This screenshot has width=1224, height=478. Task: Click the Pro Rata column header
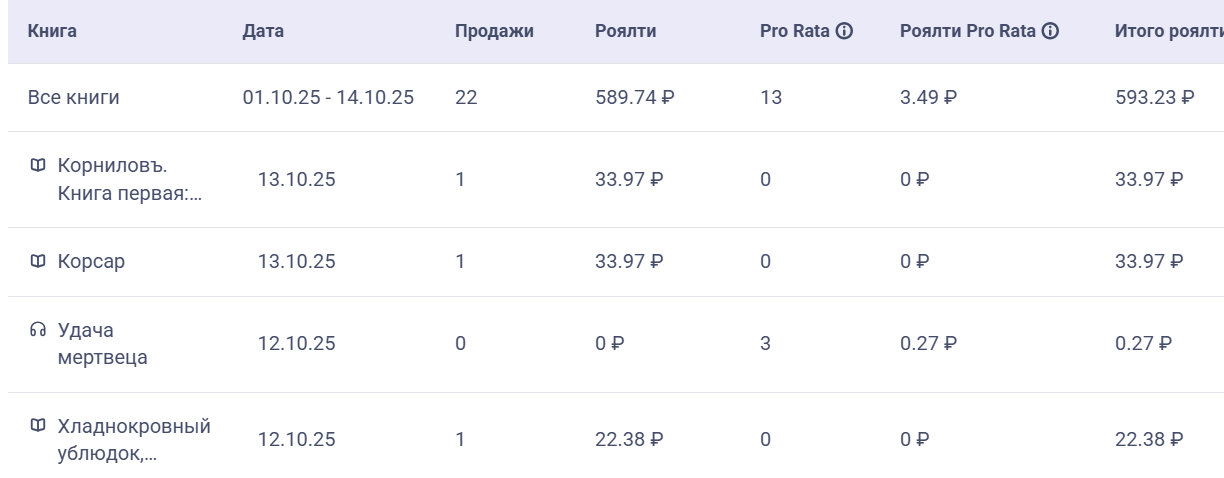click(x=796, y=31)
